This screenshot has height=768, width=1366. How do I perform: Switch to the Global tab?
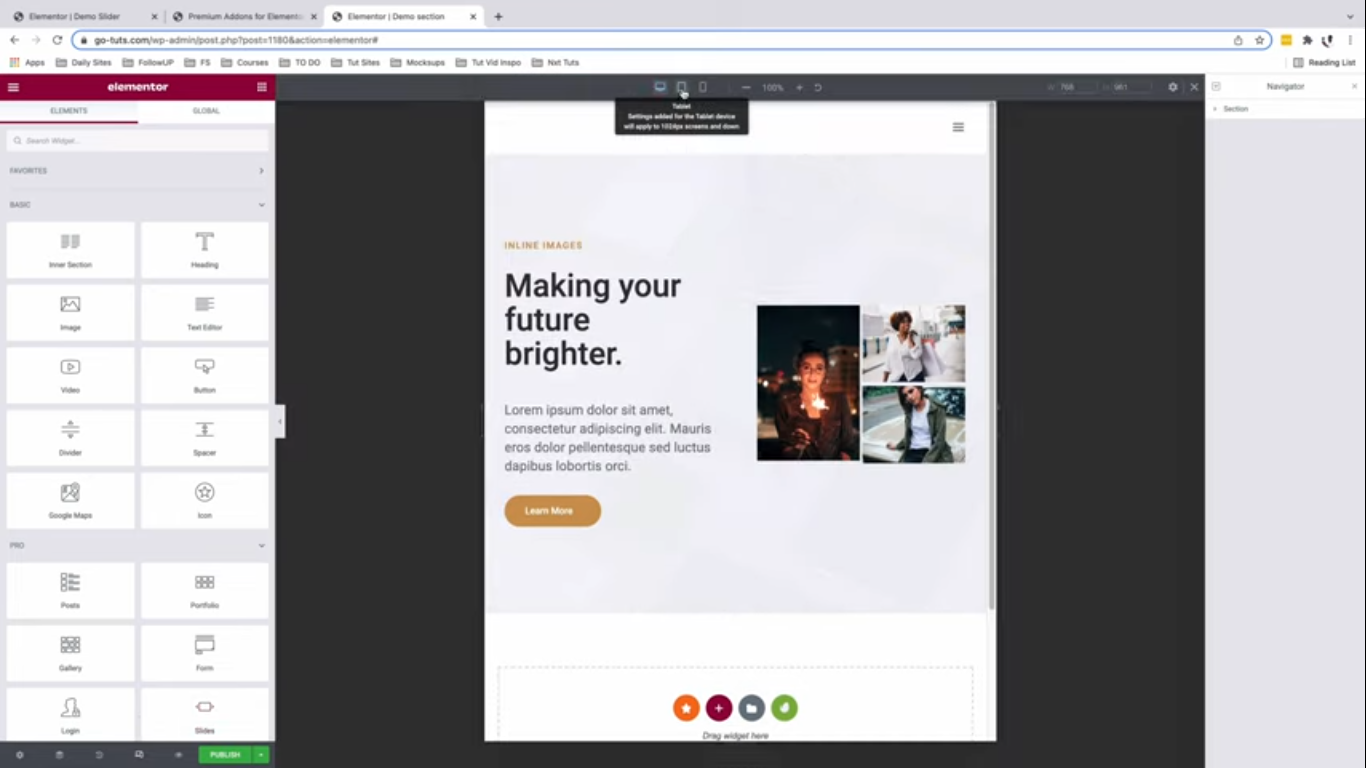click(206, 111)
